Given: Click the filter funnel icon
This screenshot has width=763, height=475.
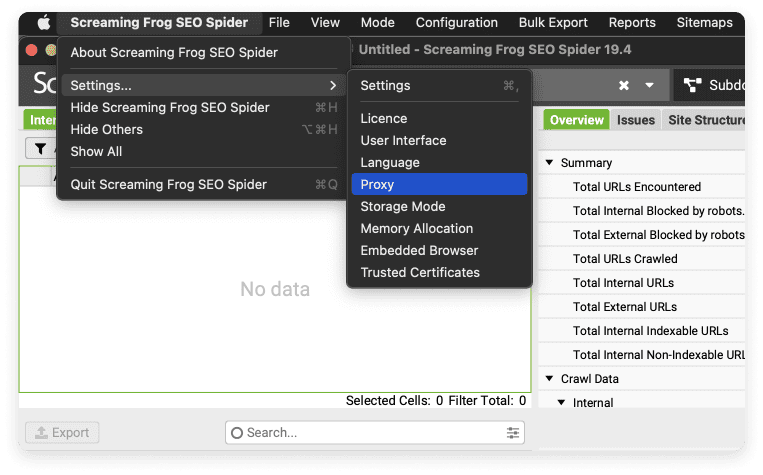Looking at the screenshot, I should coord(40,148).
